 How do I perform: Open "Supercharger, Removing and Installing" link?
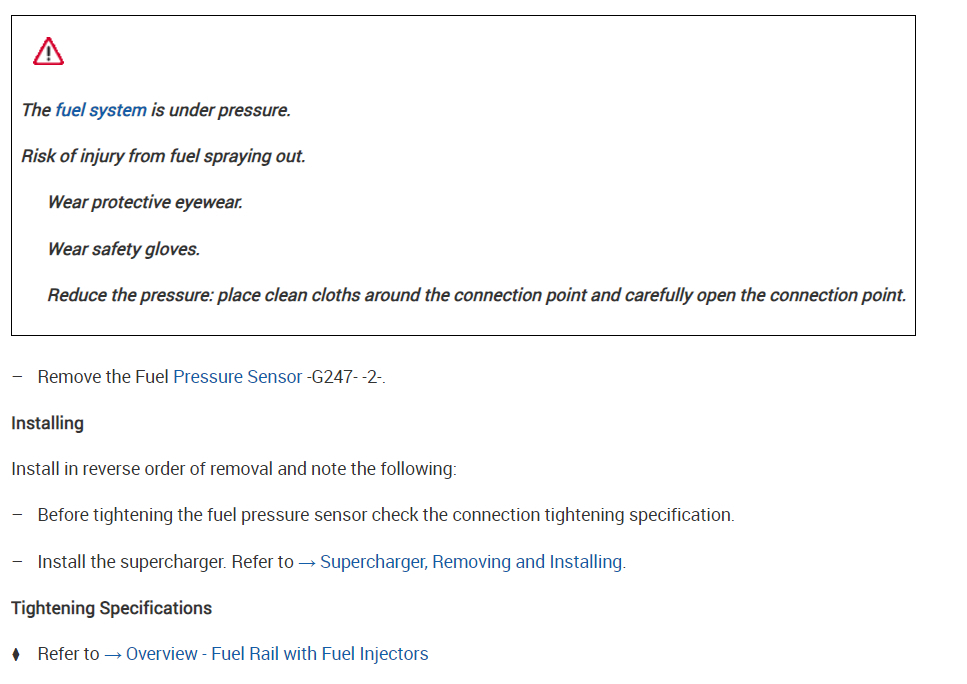click(x=471, y=562)
